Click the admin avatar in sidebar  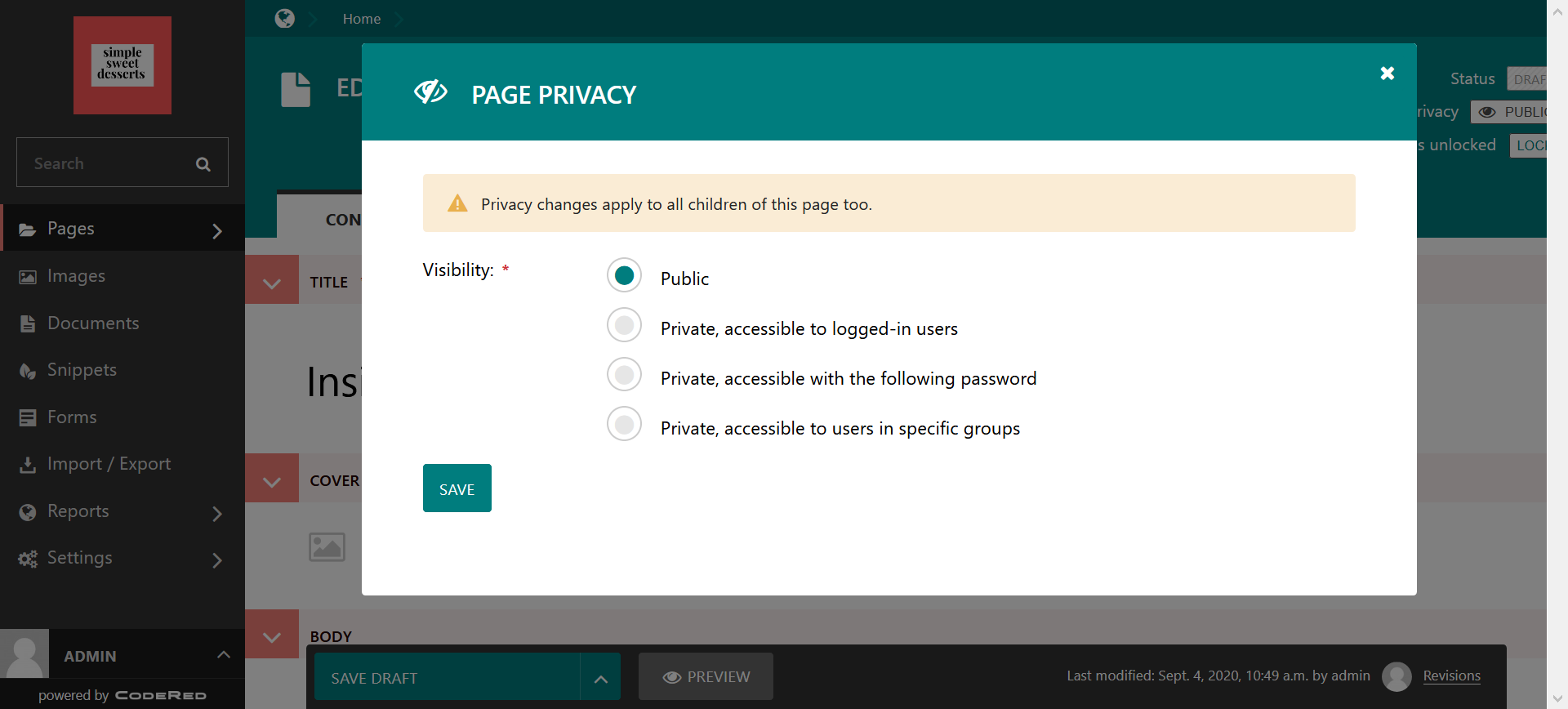point(24,654)
